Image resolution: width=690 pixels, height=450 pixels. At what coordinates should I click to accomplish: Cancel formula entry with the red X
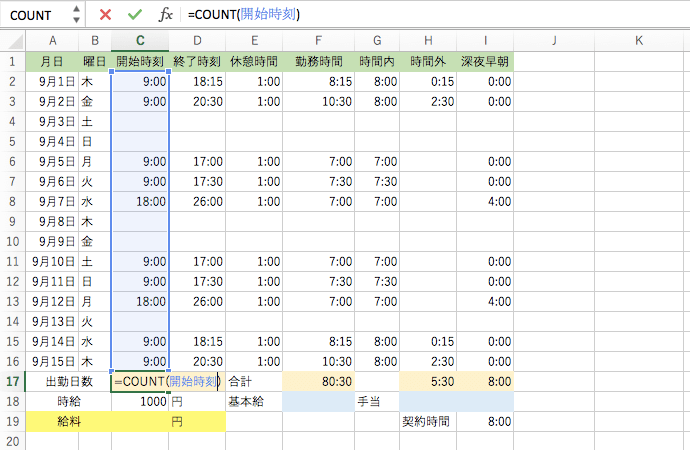coord(105,15)
